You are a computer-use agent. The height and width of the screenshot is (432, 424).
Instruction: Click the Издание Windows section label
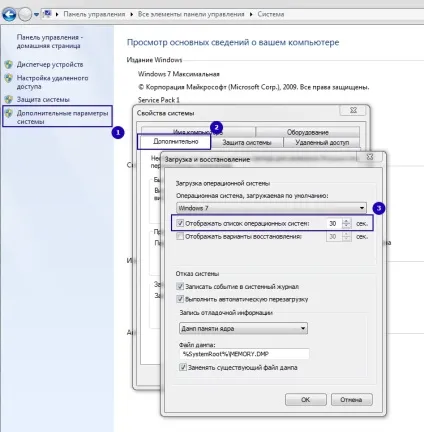coord(154,60)
